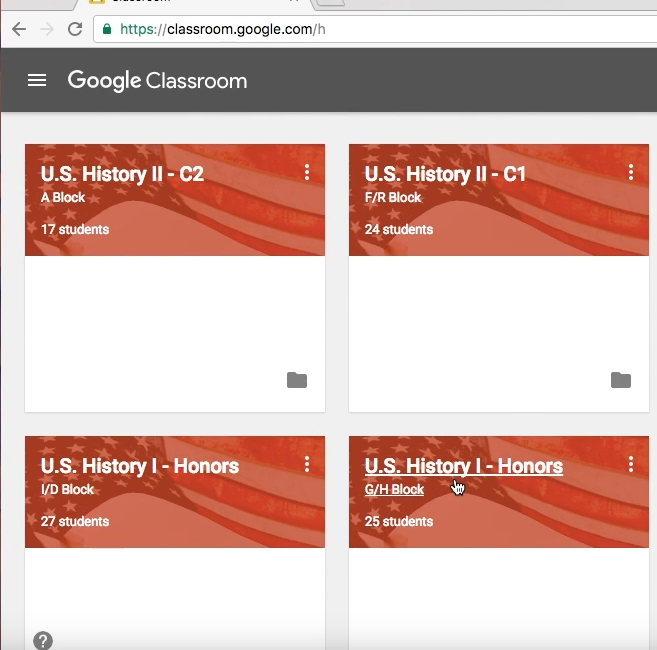Click the G/H Block subtitle link
The image size is (657, 650).
click(394, 490)
